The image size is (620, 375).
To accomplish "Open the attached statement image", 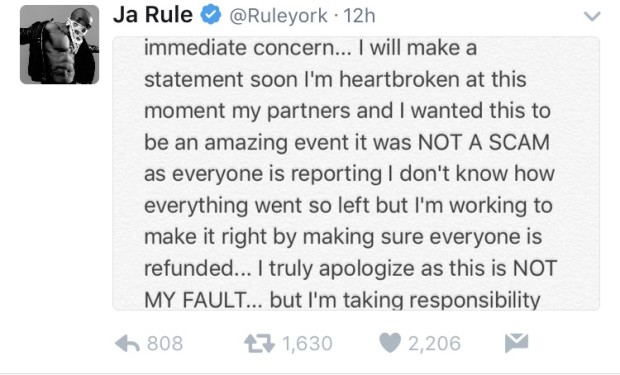I will (x=356, y=173).
